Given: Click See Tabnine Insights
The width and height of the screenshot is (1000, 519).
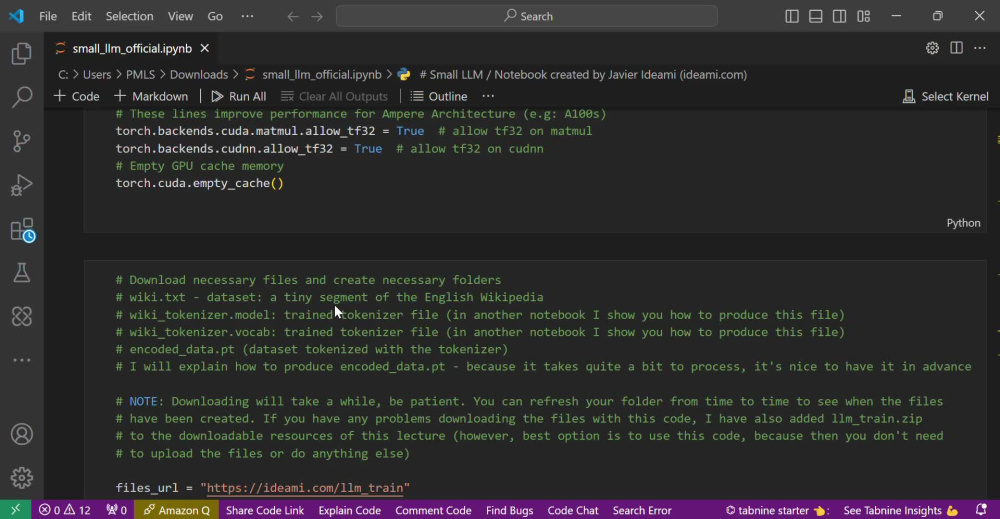Looking at the screenshot, I should click(x=901, y=510).
